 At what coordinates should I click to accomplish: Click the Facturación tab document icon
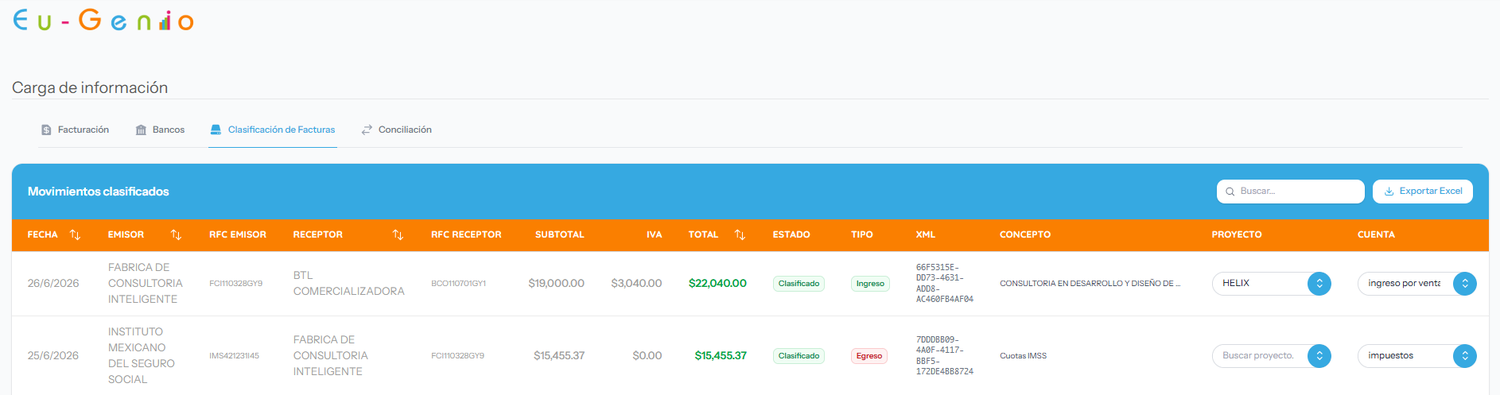pyautogui.click(x=46, y=130)
